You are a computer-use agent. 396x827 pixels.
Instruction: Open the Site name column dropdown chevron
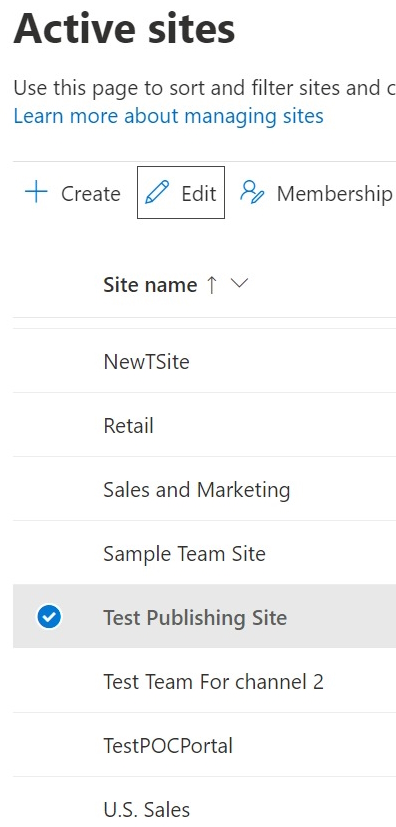click(239, 284)
